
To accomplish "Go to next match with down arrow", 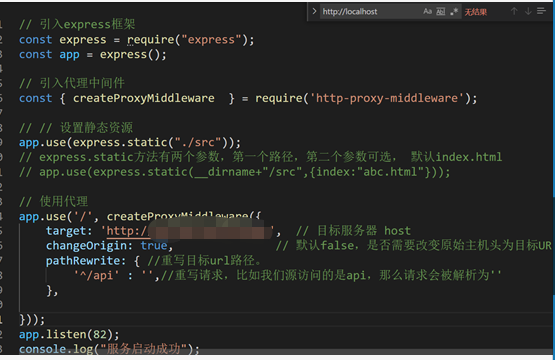I will point(528,11).
